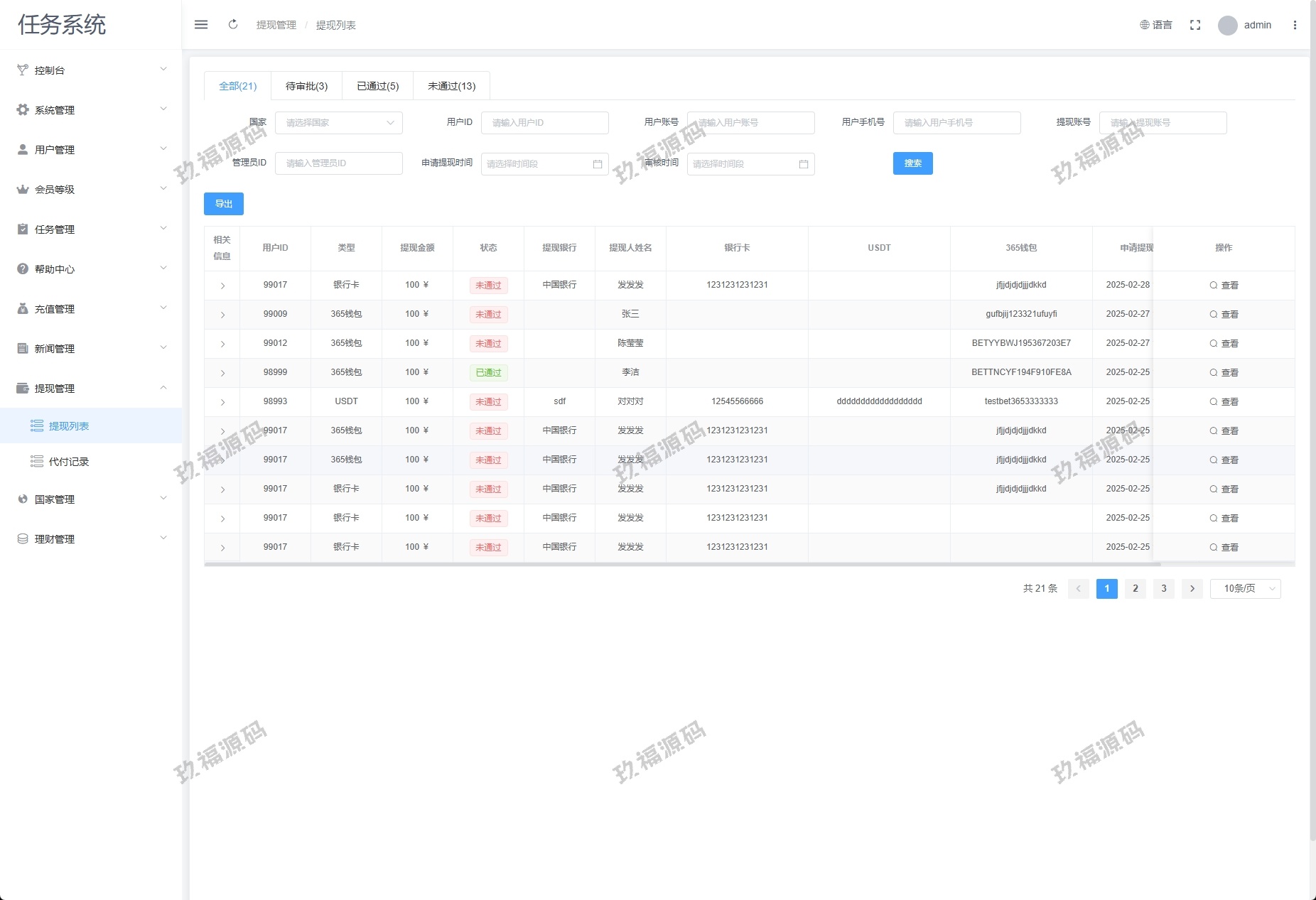This screenshot has height=900, width=1316.
Task: Open the three-dot more options menu
Action: coord(1295,25)
